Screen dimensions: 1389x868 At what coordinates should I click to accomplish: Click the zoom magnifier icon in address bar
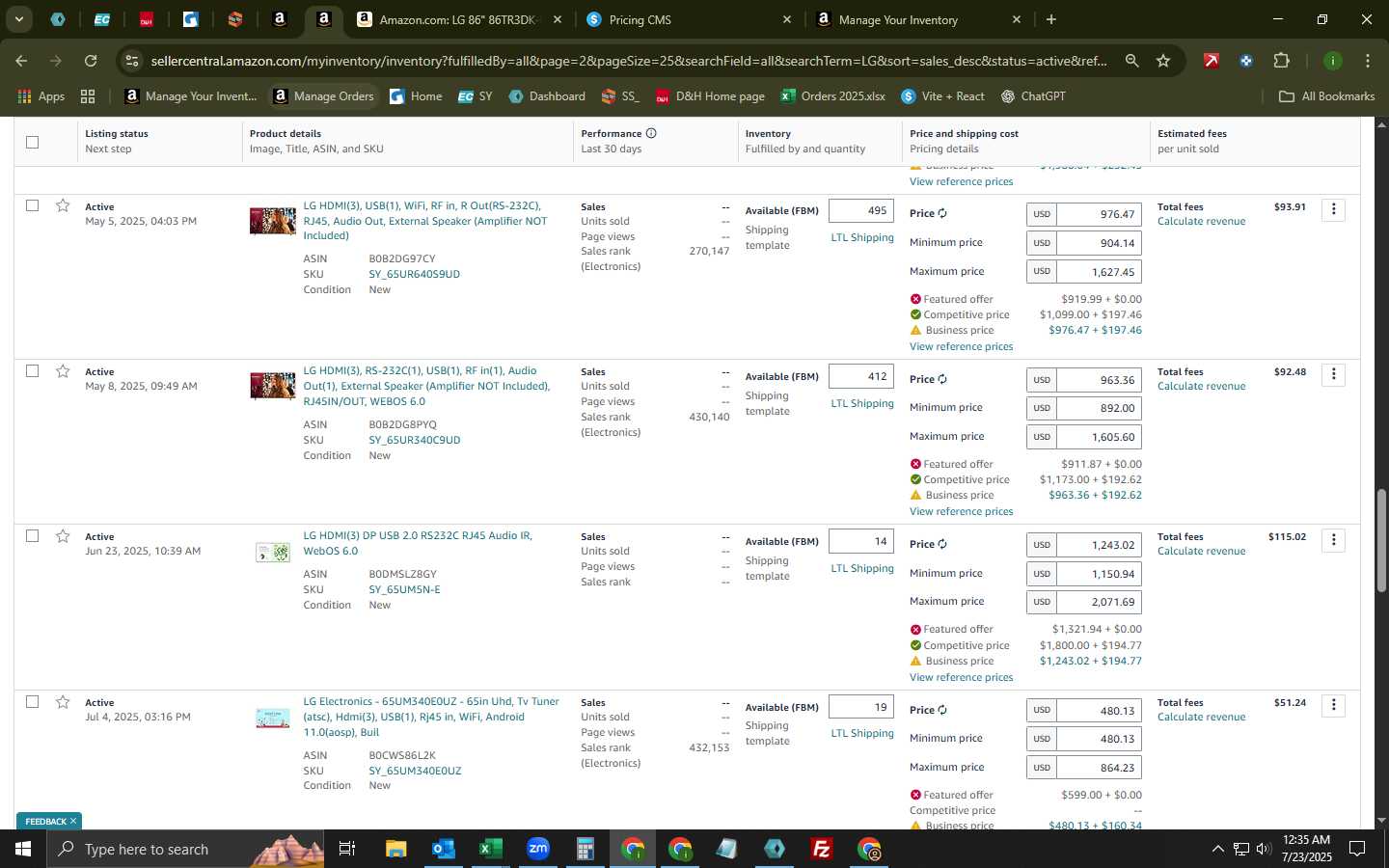tap(1131, 61)
